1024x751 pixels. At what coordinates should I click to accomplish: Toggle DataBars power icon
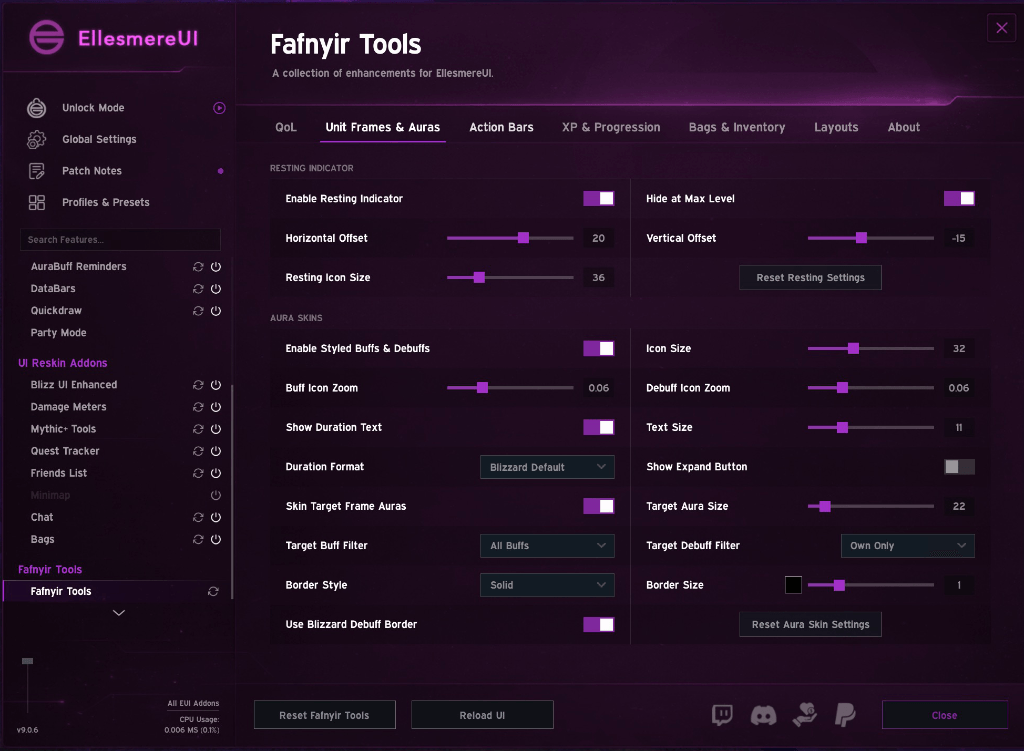point(216,289)
